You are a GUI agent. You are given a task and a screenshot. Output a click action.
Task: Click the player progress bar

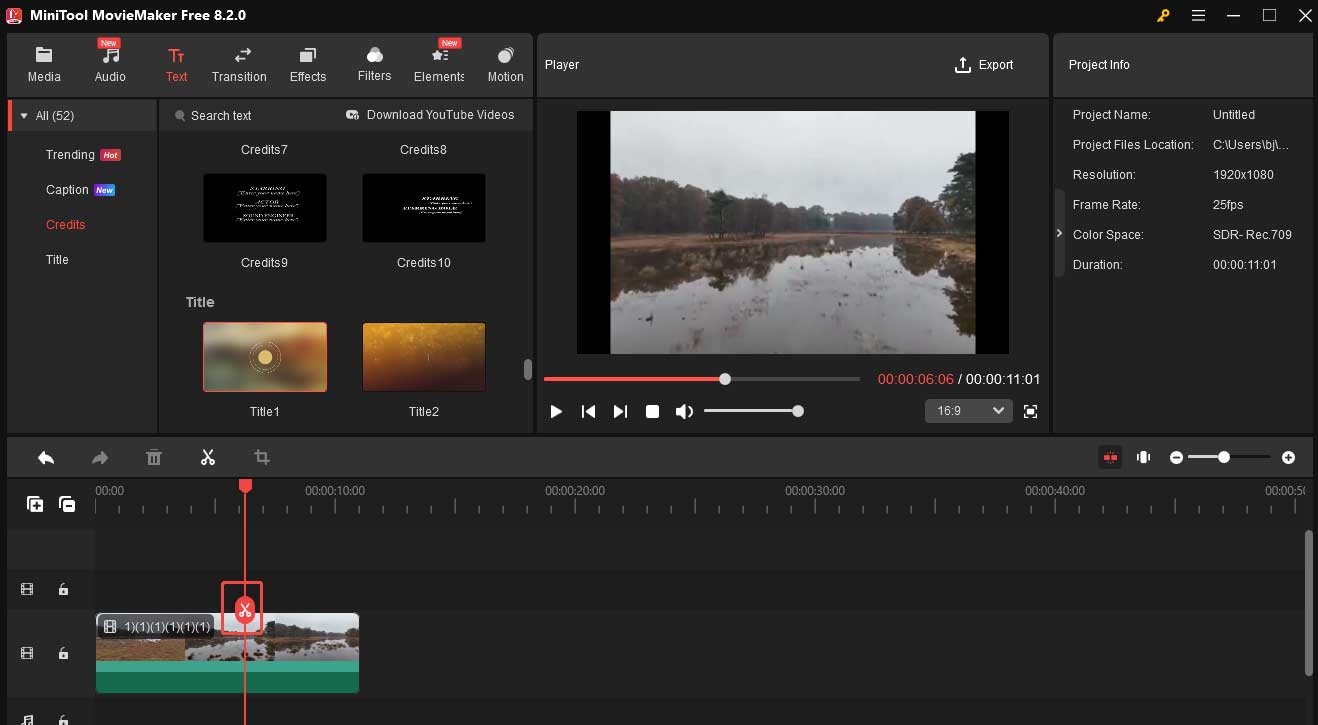pyautogui.click(x=701, y=379)
